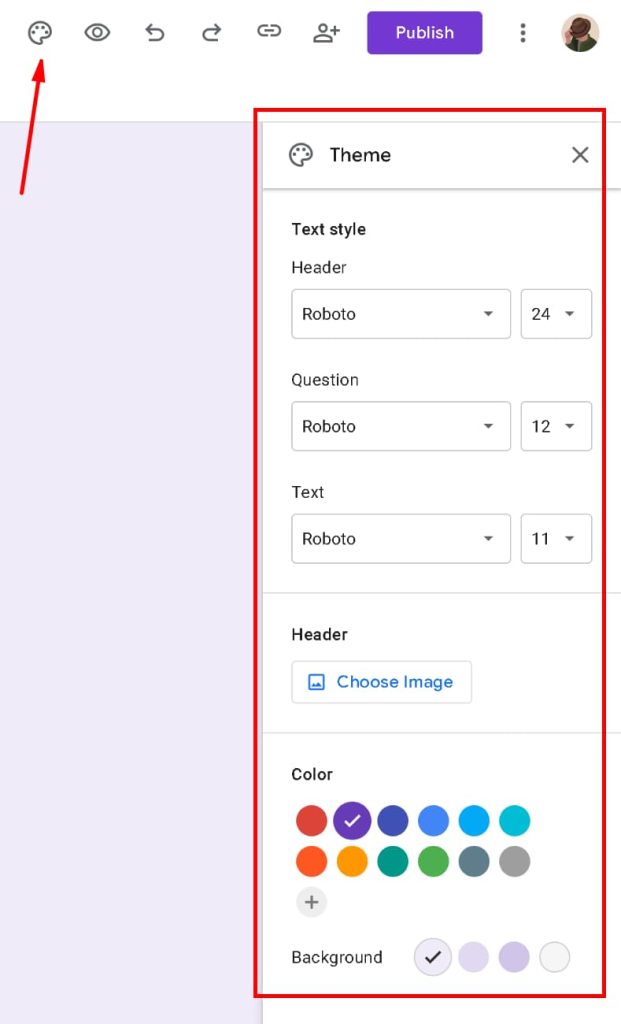Add a custom color with plus button
Screen dimensions: 621x1024
[x=311, y=902]
